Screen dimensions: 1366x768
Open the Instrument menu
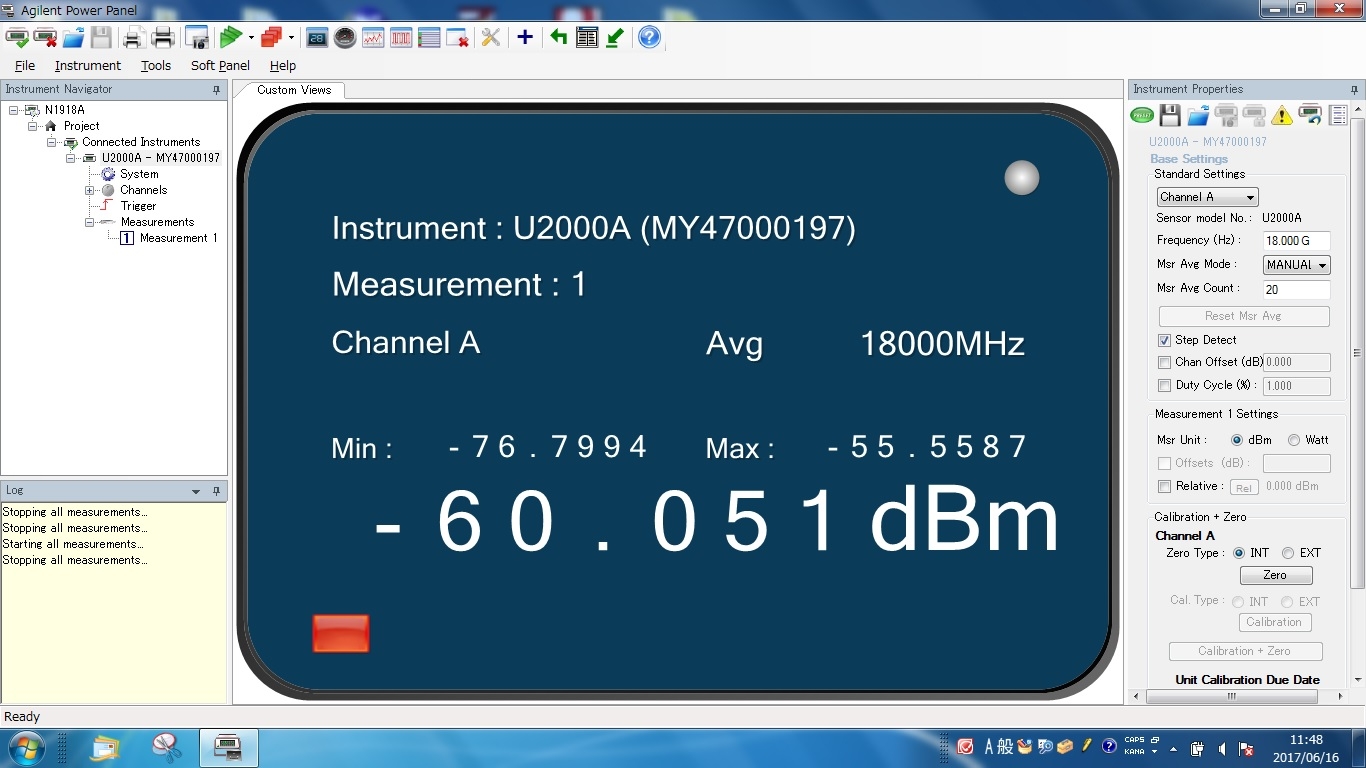click(x=88, y=65)
